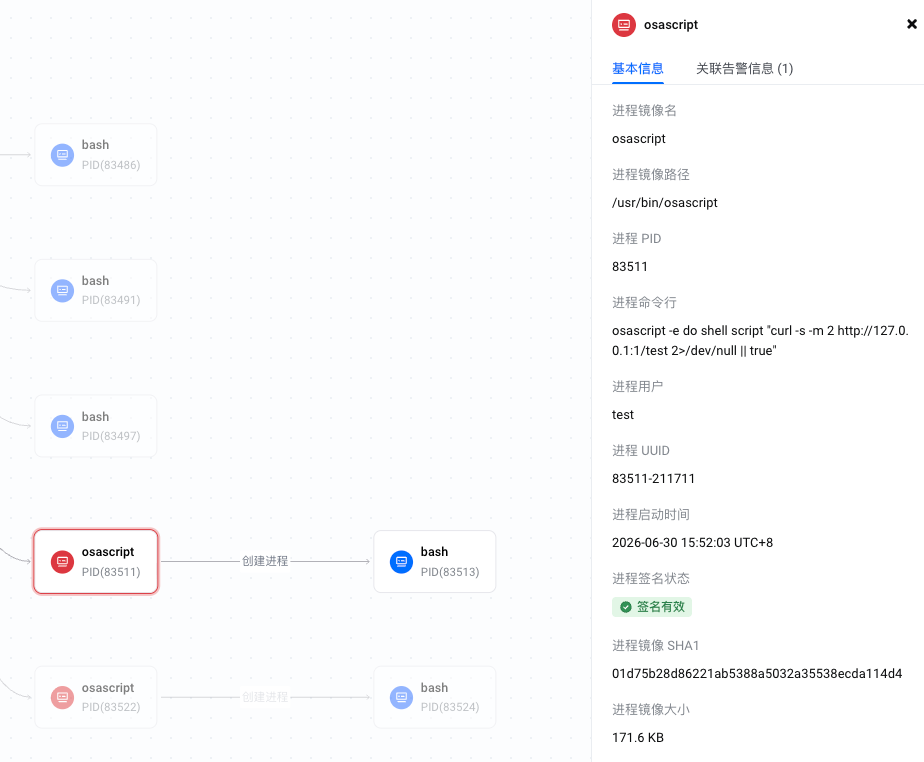924x762 pixels.
Task: Click the green signature valid check icon
Action: point(626,607)
